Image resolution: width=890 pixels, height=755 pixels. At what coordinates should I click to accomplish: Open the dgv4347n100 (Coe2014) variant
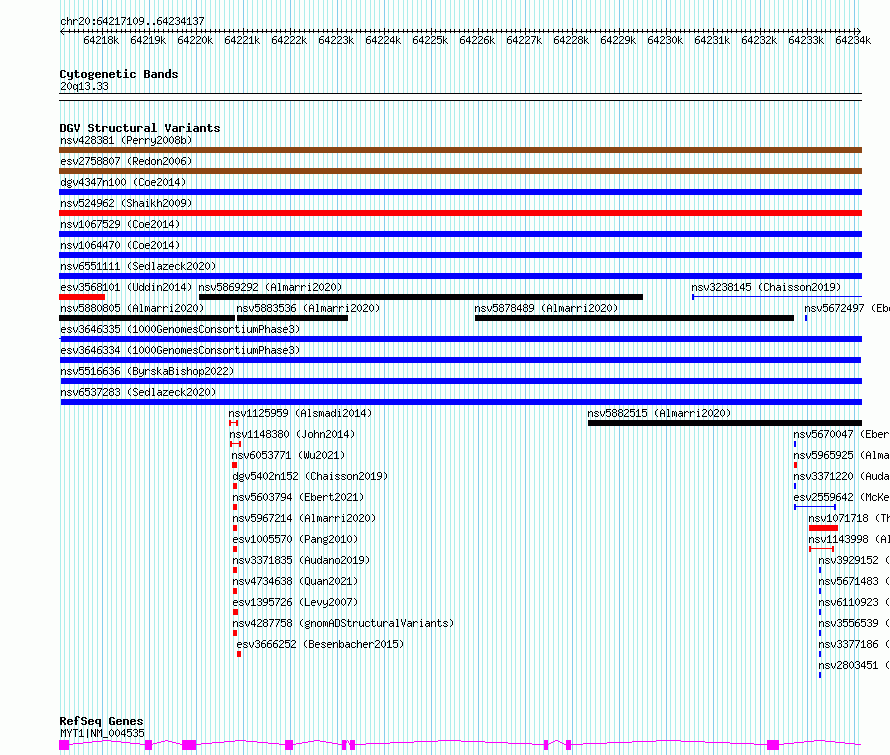pyautogui.click(x=123, y=182)
